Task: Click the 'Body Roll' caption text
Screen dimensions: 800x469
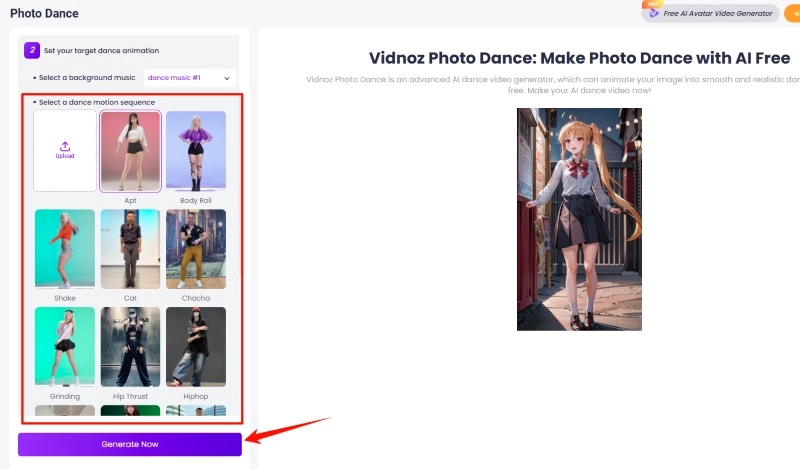Action: click(196, 201)
